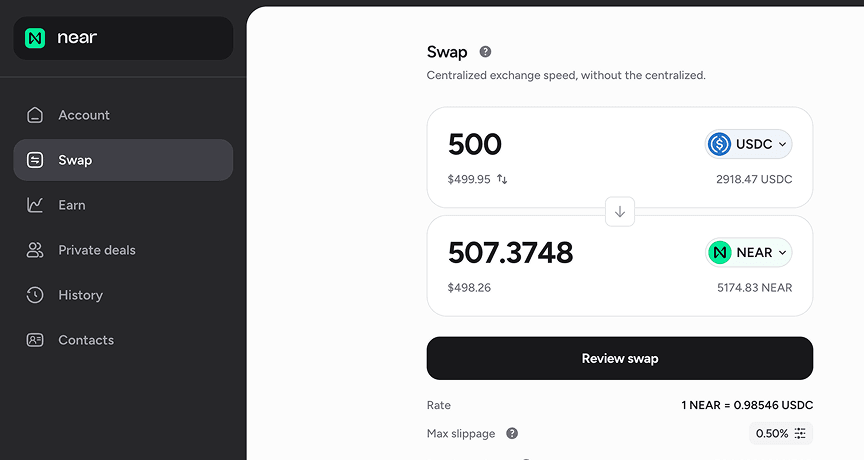
Task: Toggle USD amount display with arrows
Action: (502, 180)
